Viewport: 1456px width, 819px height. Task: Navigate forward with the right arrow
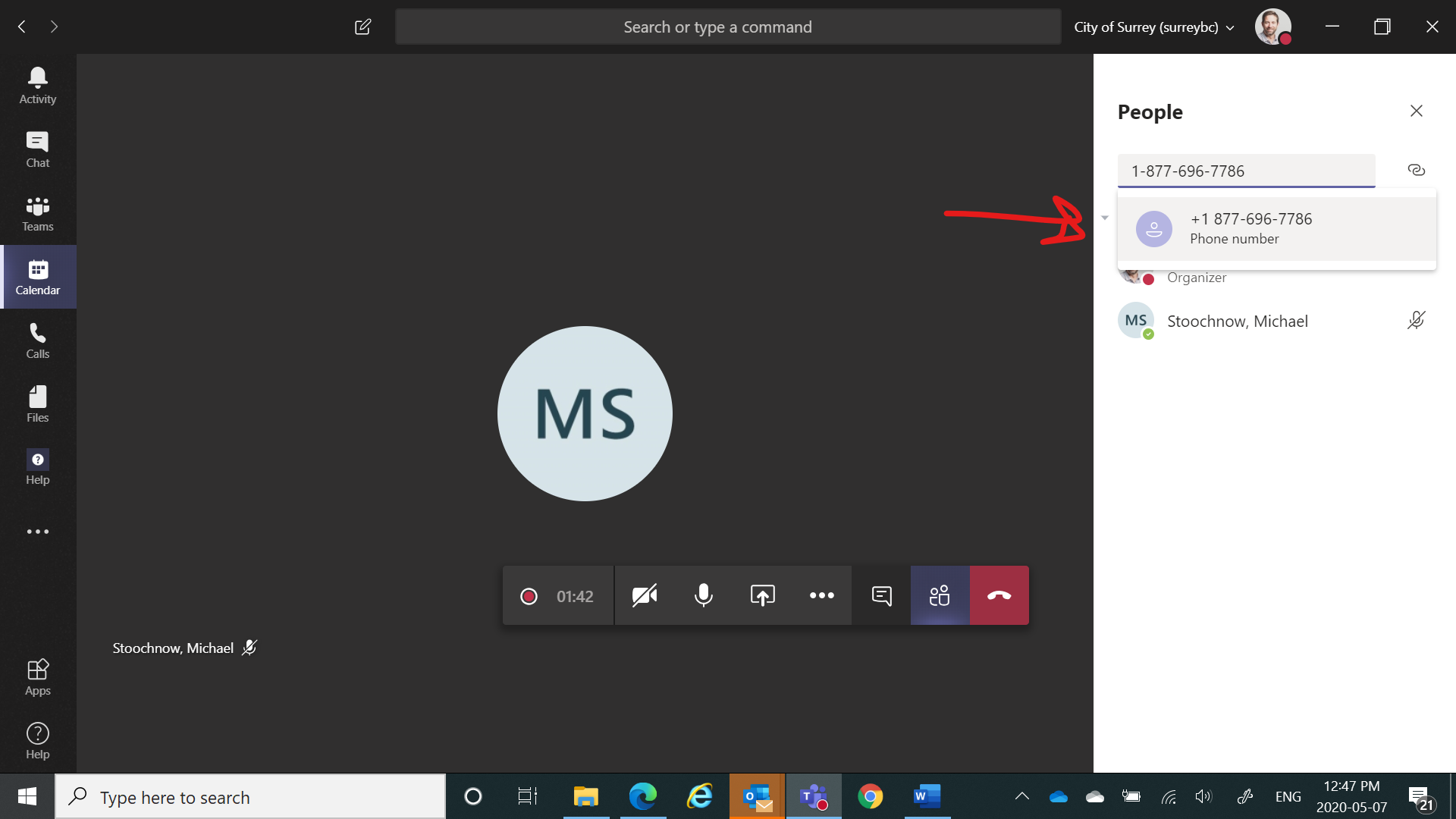pyautogui.click(x=54, y=27)
